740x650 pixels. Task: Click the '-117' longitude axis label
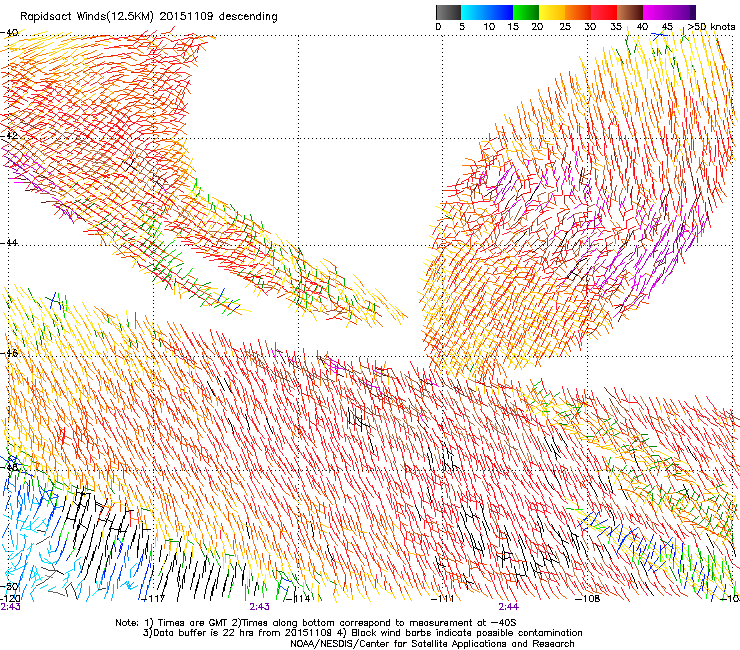coord(153,599)
